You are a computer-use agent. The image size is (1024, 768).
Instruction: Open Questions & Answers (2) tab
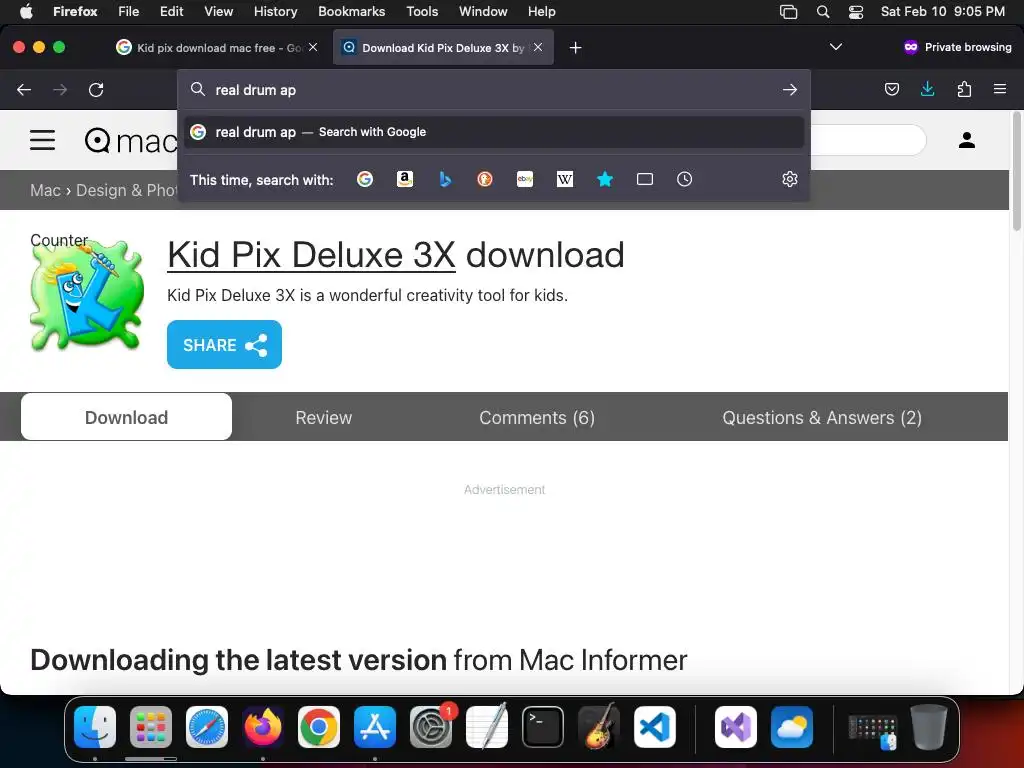tap(822, 417)
